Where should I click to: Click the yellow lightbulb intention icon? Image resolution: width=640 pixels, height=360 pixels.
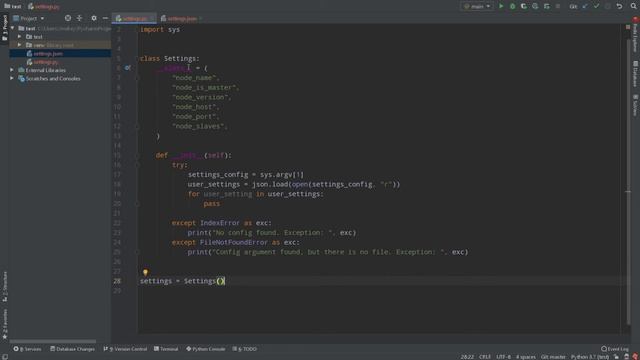click(x=145, y=272)
